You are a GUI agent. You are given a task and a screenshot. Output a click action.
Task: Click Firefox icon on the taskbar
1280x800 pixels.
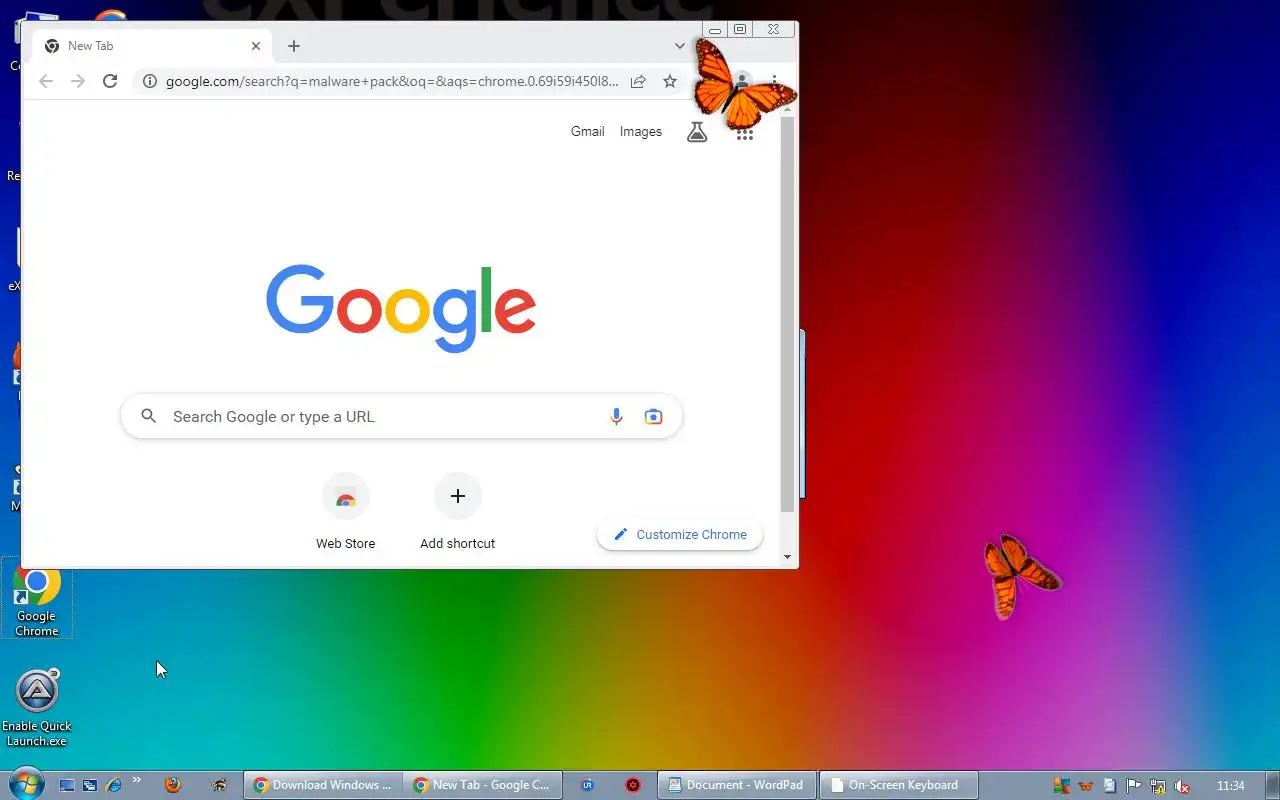(173, 785)
